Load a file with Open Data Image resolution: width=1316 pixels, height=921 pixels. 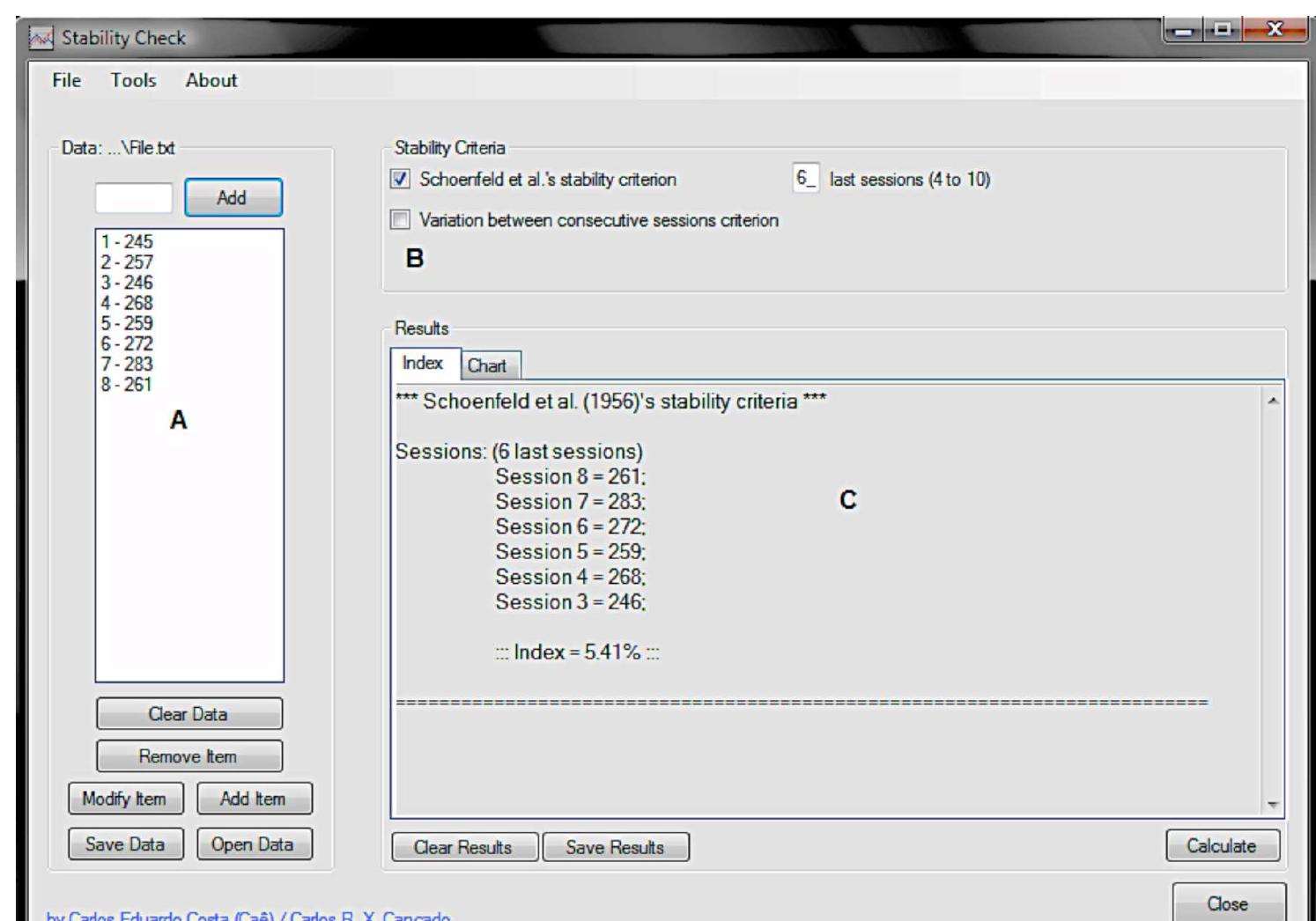254,844
